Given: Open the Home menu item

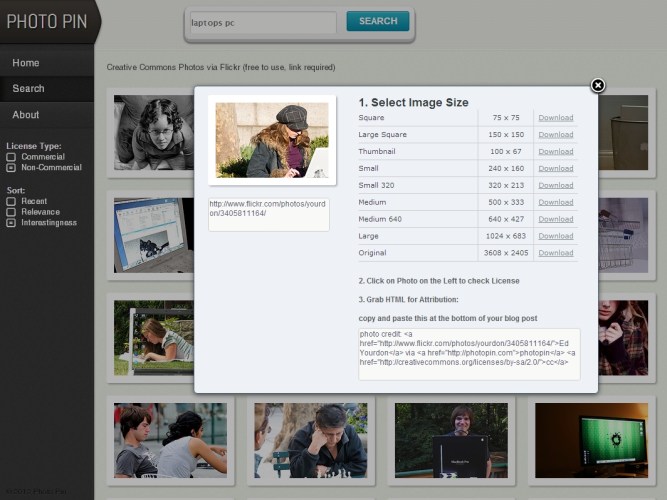Looking at the screenshot, I should (x=26, y=63).
